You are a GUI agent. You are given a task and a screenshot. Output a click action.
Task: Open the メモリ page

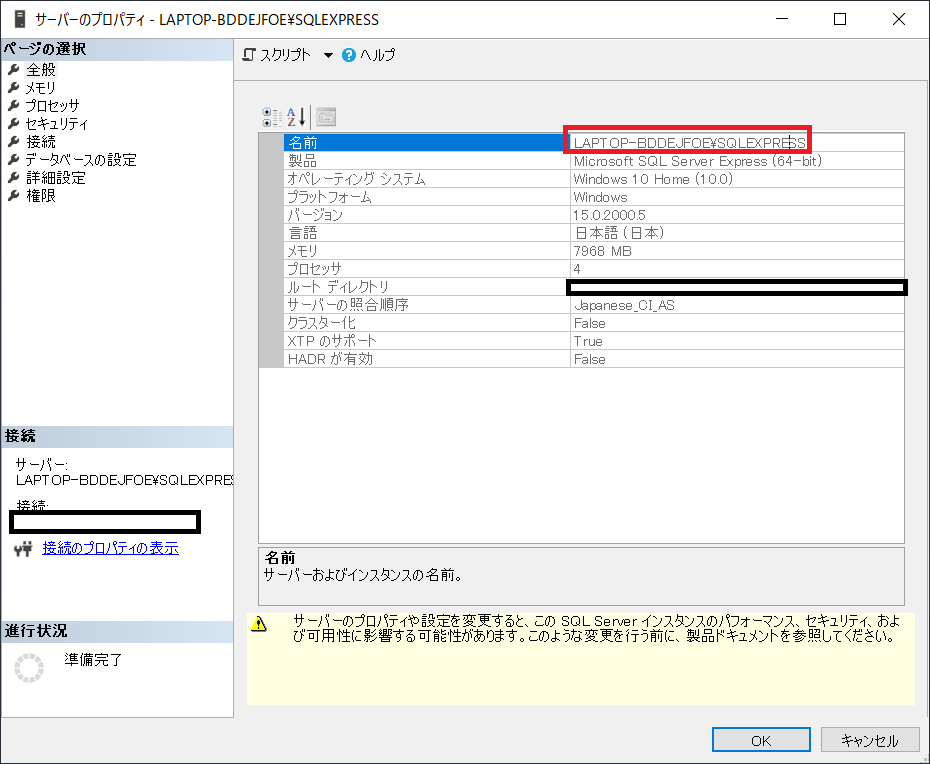coord(41,88)
